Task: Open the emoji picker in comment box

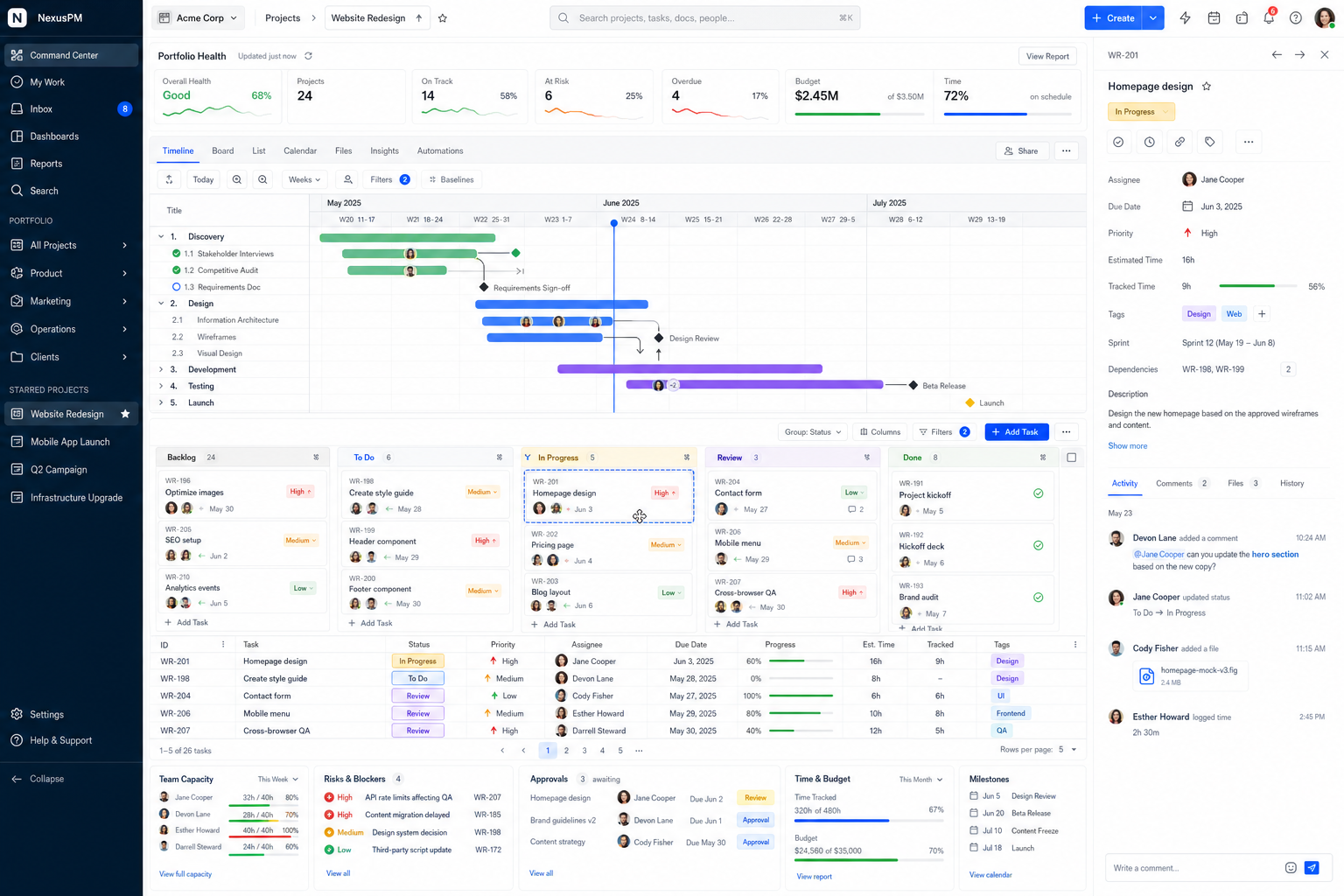Action: [x=1291, y=868]
